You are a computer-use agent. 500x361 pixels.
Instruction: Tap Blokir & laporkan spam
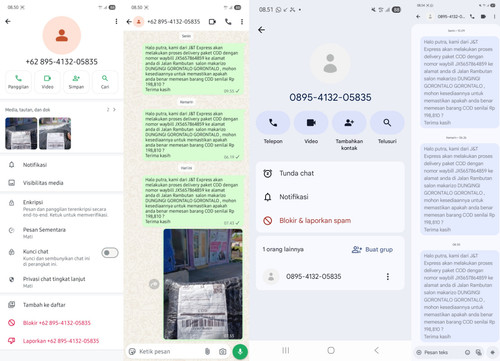click(330, 221)
